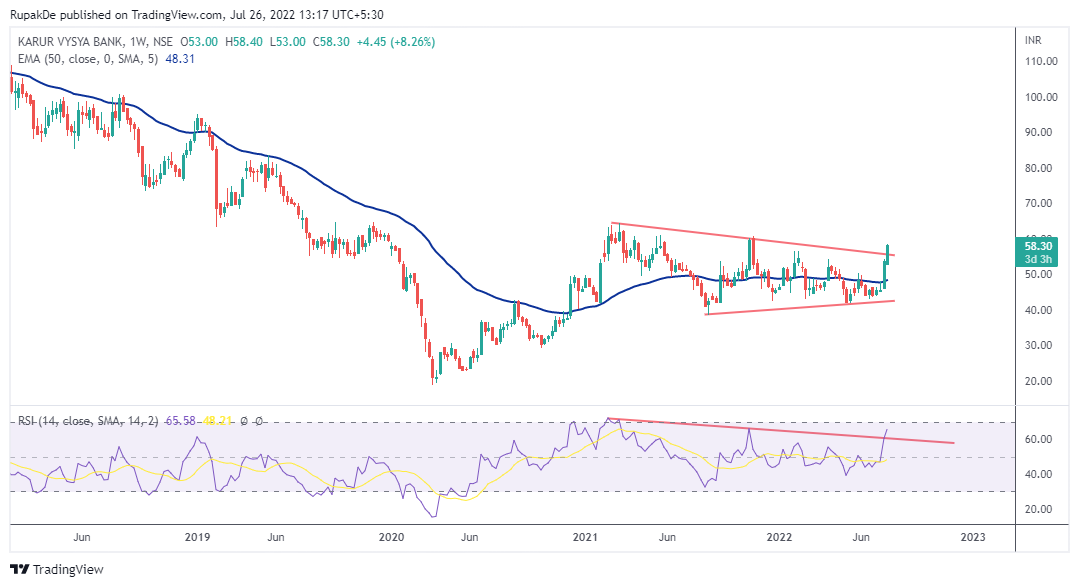The height and width of the screenshot is (587, 1079).
Task: Click the 60.00 gridline on the RSI scale
Action: click(x=1040, y=437)
